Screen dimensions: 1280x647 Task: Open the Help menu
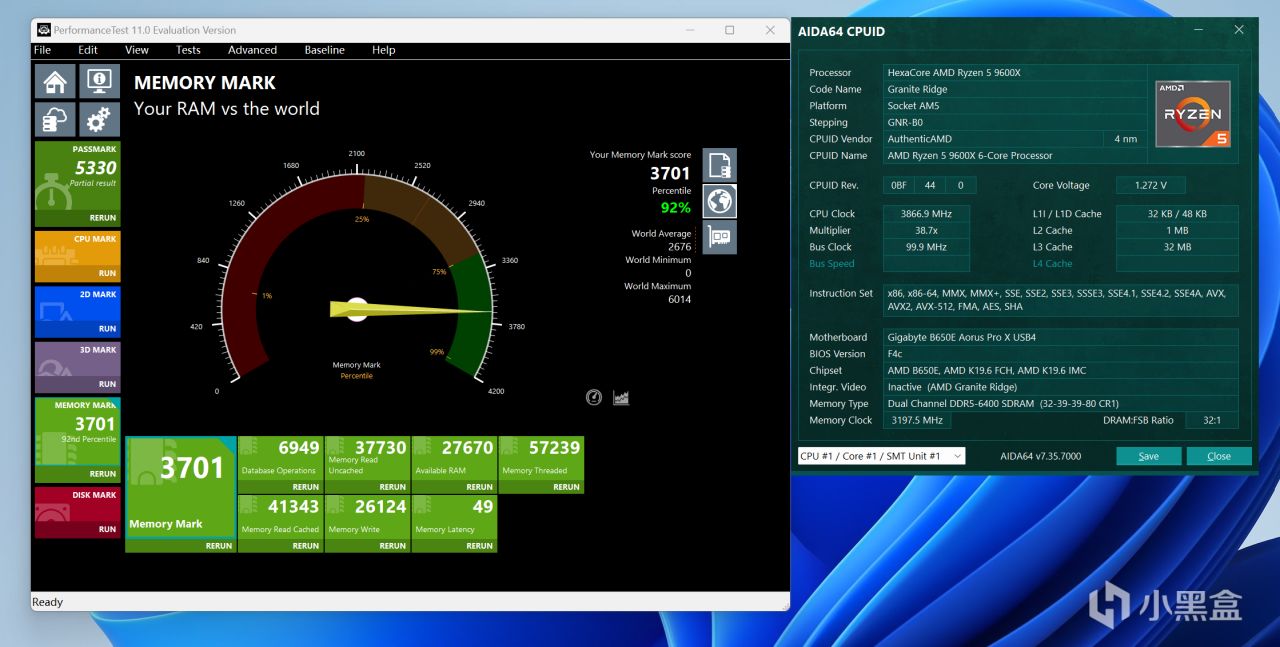(x=383, y=50)
